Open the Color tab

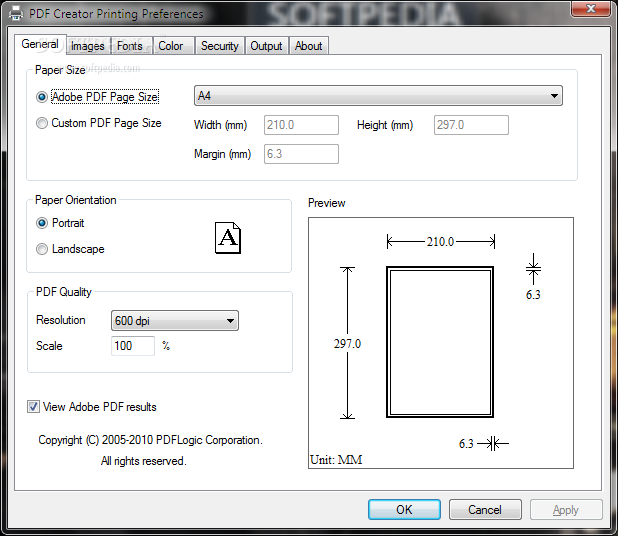[x=171, y=46]
